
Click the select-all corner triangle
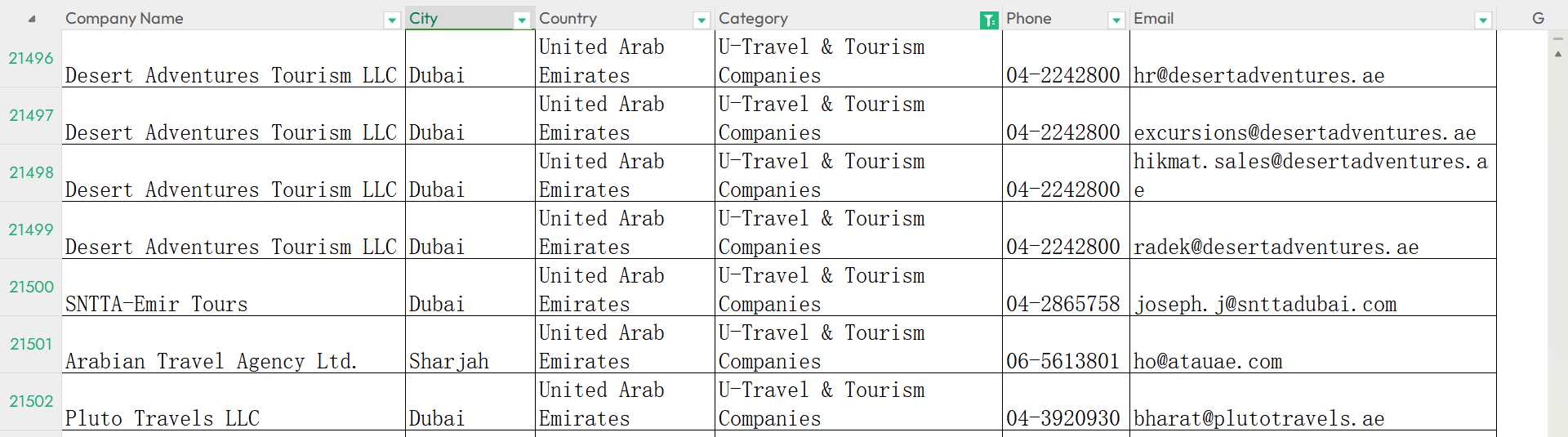tap(31, 18)
